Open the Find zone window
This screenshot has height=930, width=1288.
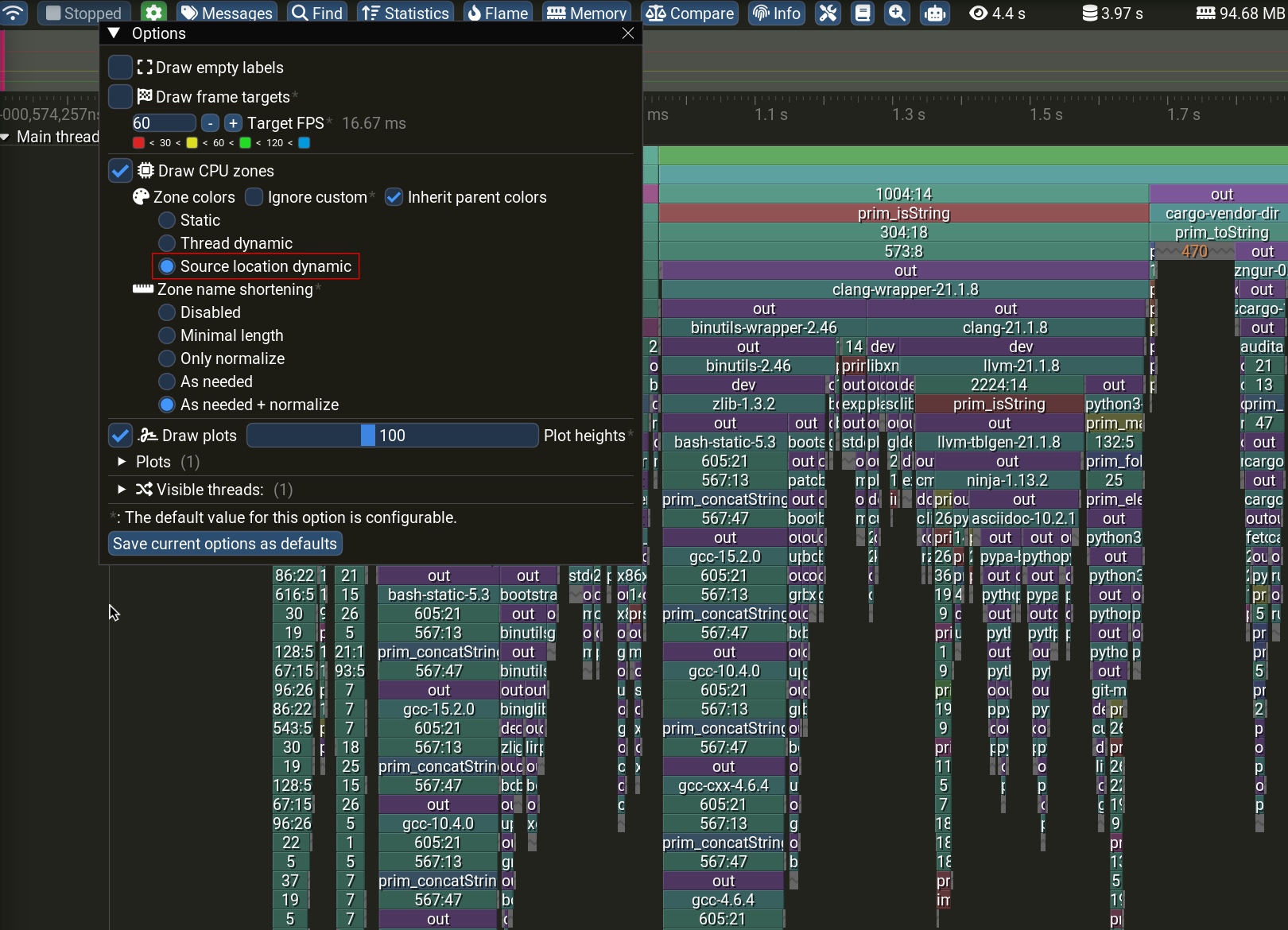(316, 13)
